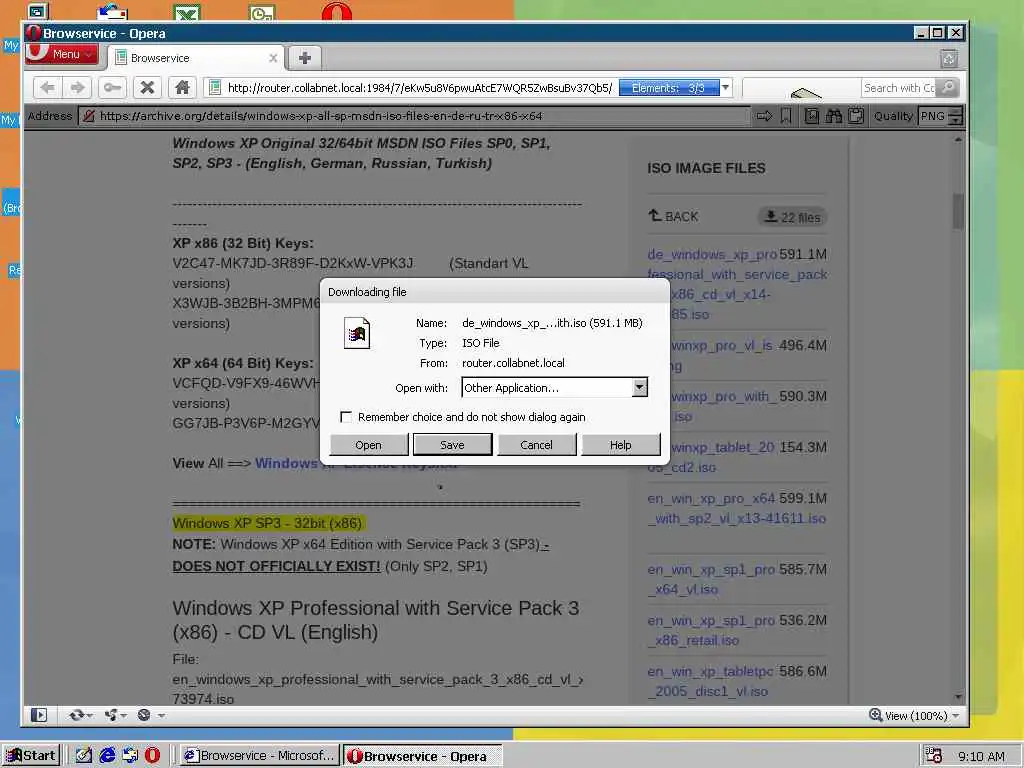Click the ISO file icon in dialog
The image size is (1024, 768).
357,333
